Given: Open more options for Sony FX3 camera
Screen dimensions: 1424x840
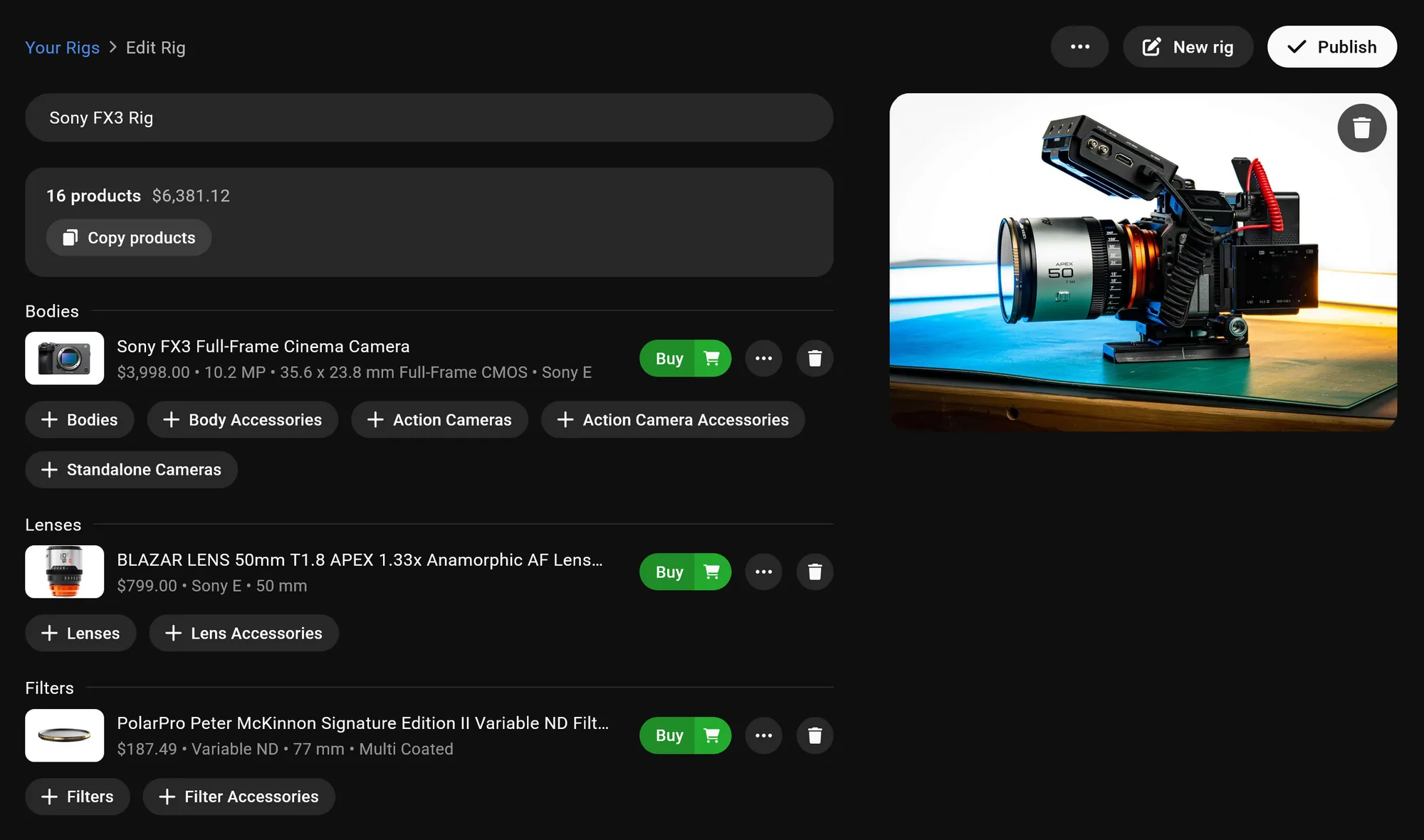Looking at the screenshot, I should [x=763, y=358].
